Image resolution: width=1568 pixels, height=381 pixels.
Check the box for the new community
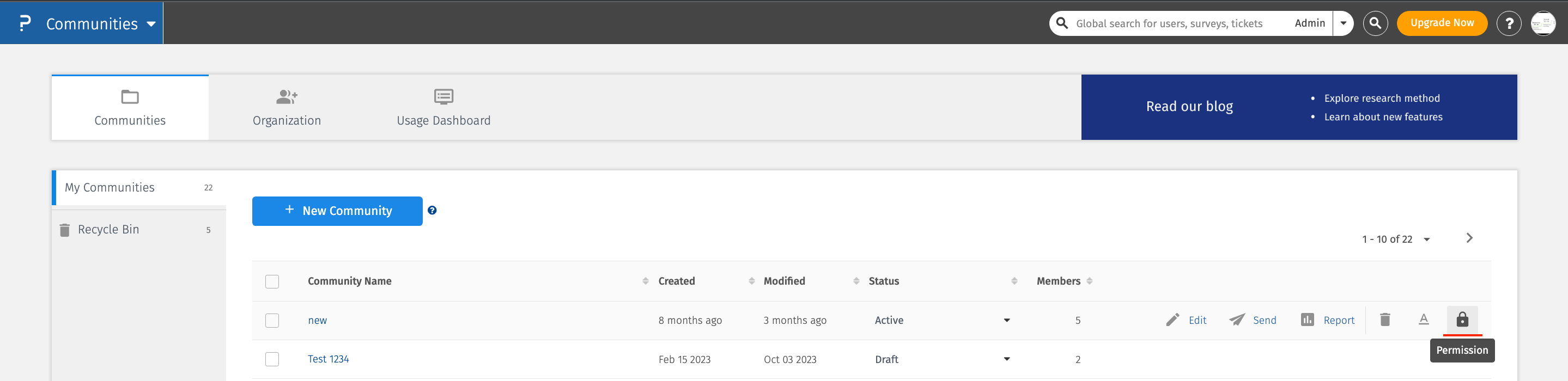click(272, 320)
